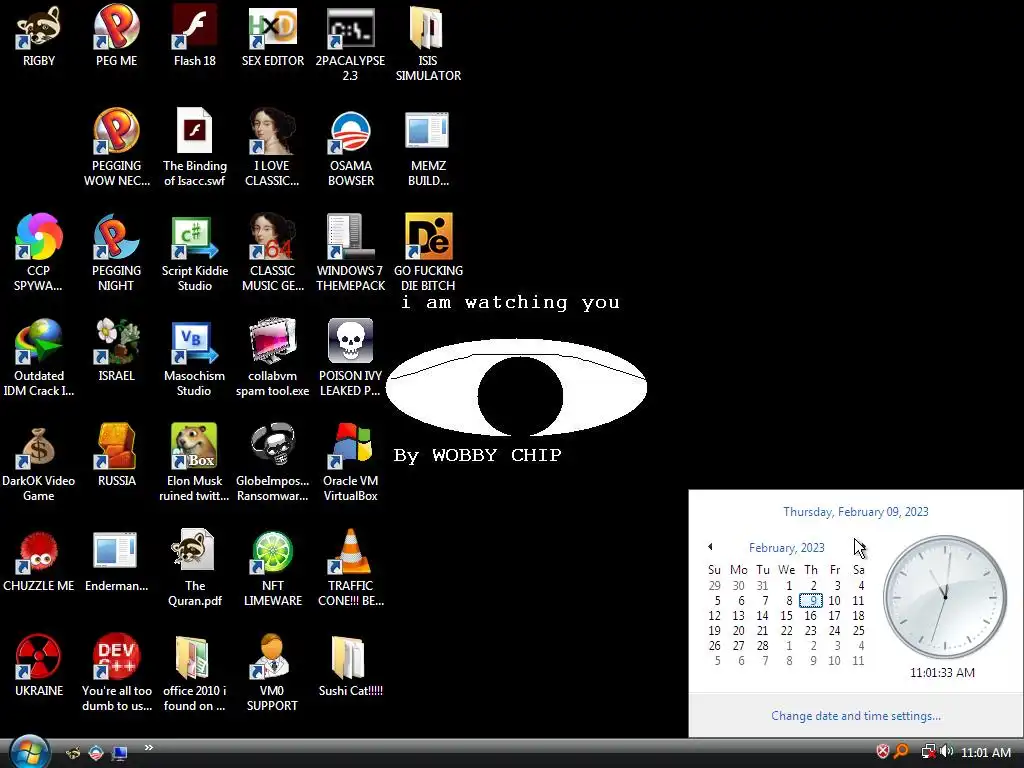This screenshot has width=1024, height=768.
Task: Launch NFT LIMEWARE lime icon
Action: [272, 568]
